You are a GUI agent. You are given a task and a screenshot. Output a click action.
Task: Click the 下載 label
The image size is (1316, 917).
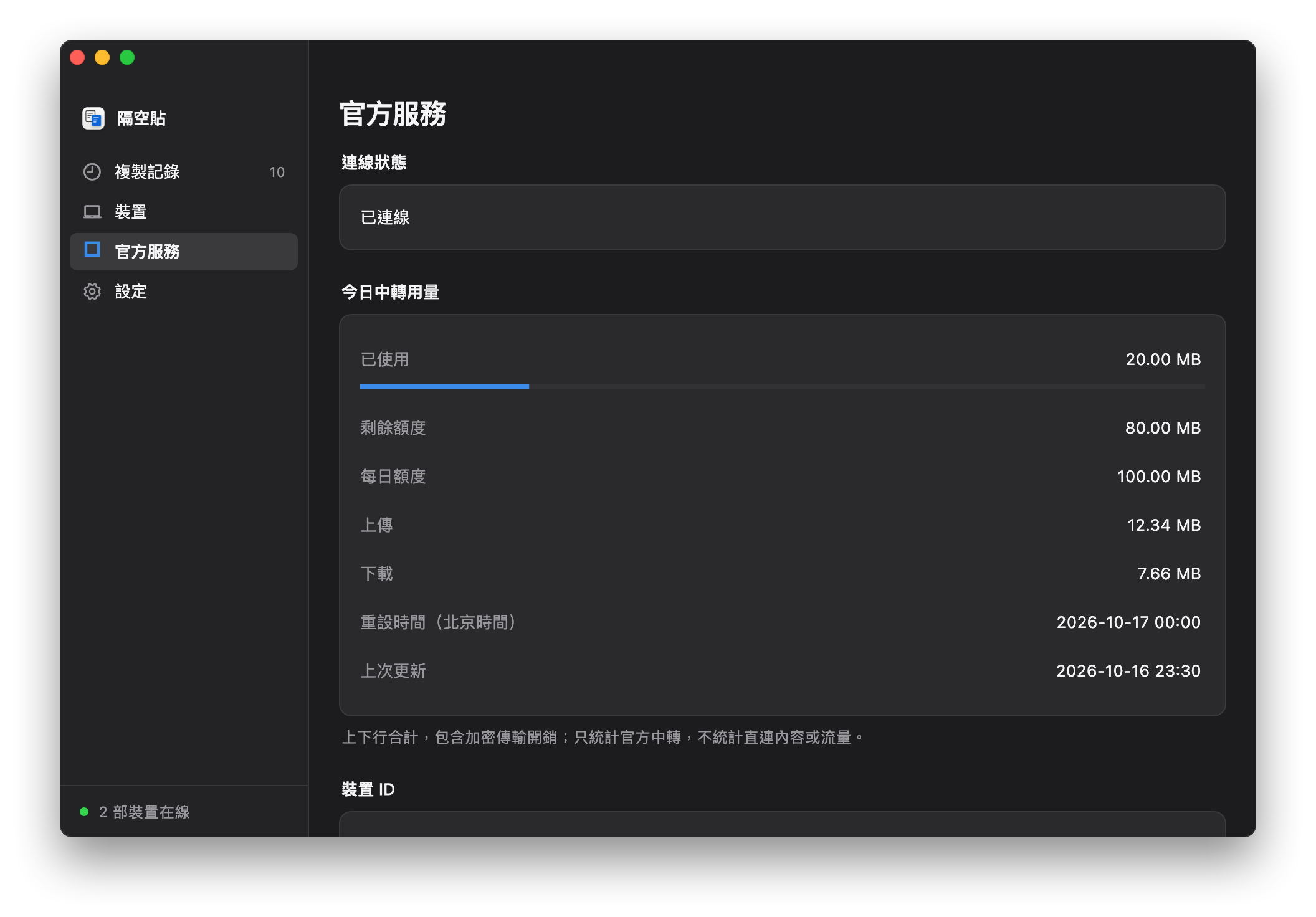pos(377,574)
